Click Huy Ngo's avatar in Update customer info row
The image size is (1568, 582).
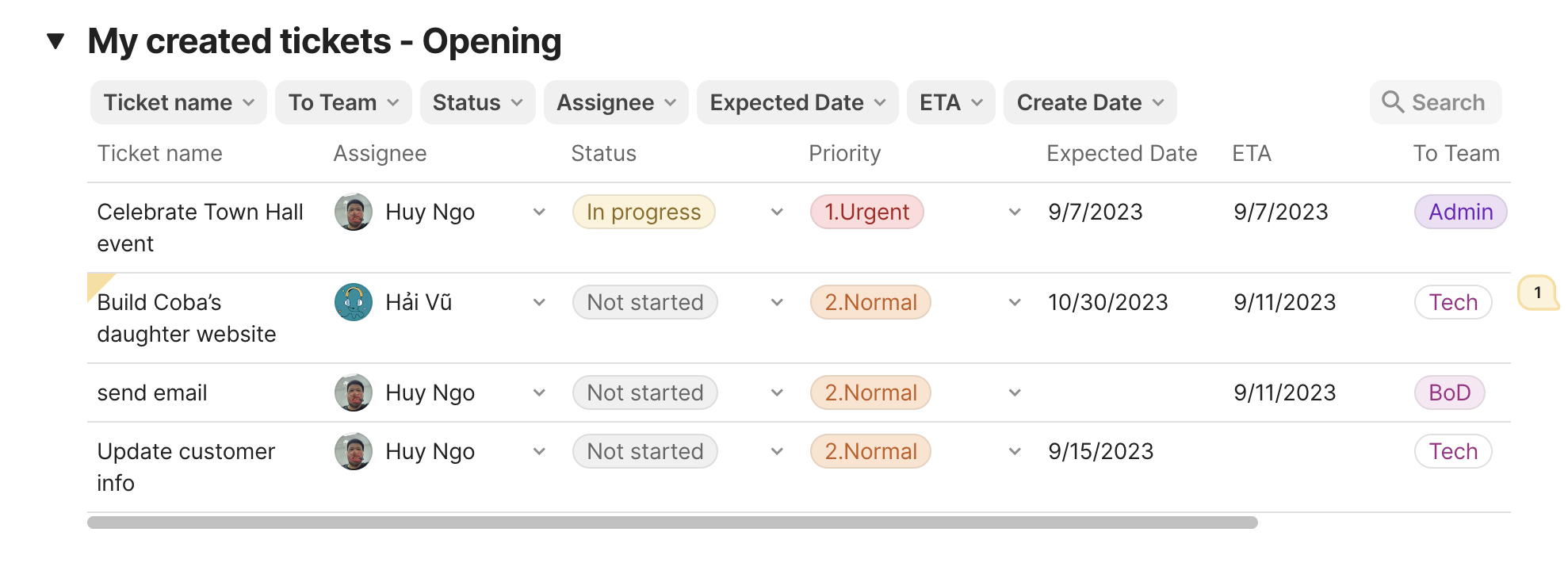(354, 452)
